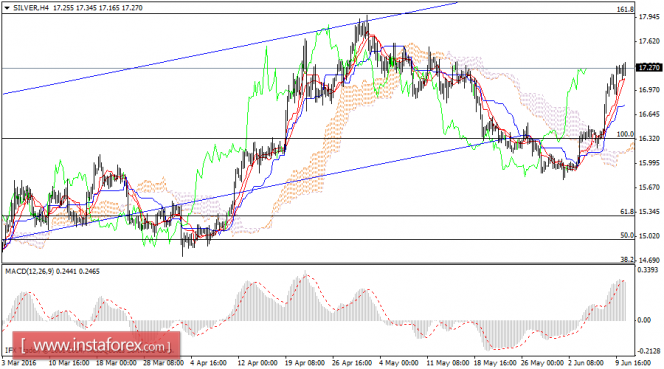
Task: Select the 61.8 Fibonacci level label
Action: 627,211
